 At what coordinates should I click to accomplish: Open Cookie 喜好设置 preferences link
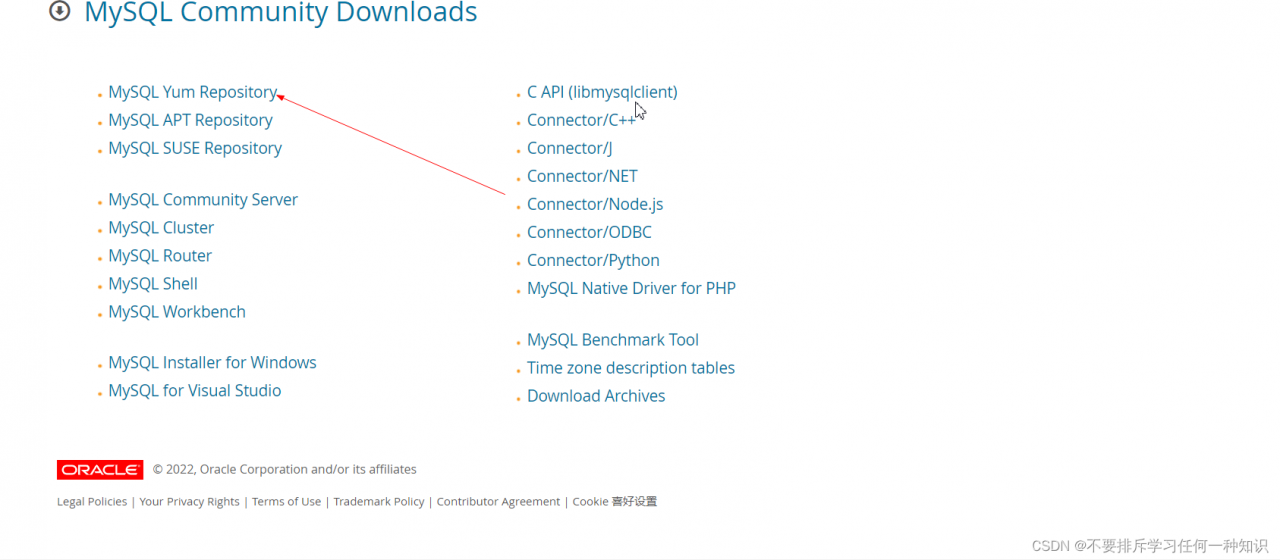click(x=615, y=502)
